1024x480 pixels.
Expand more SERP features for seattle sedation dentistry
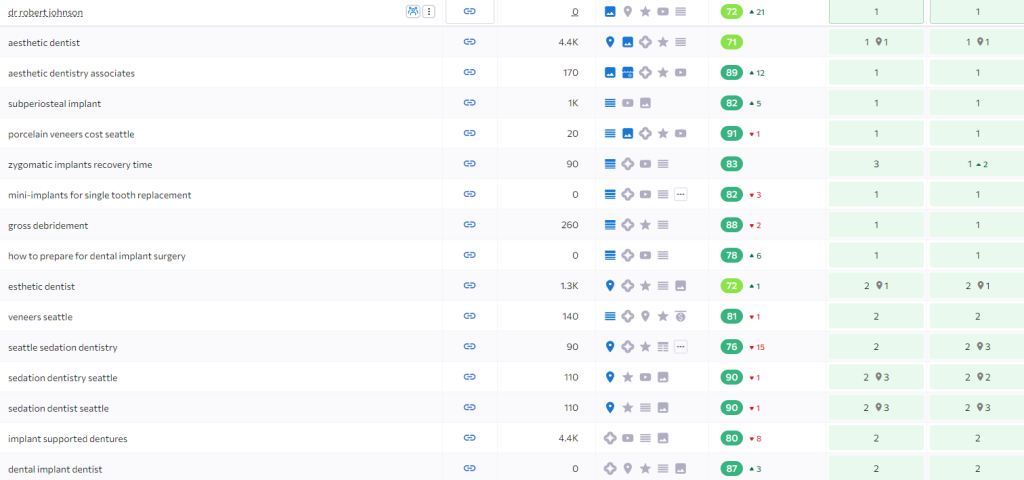coord(680,347)
